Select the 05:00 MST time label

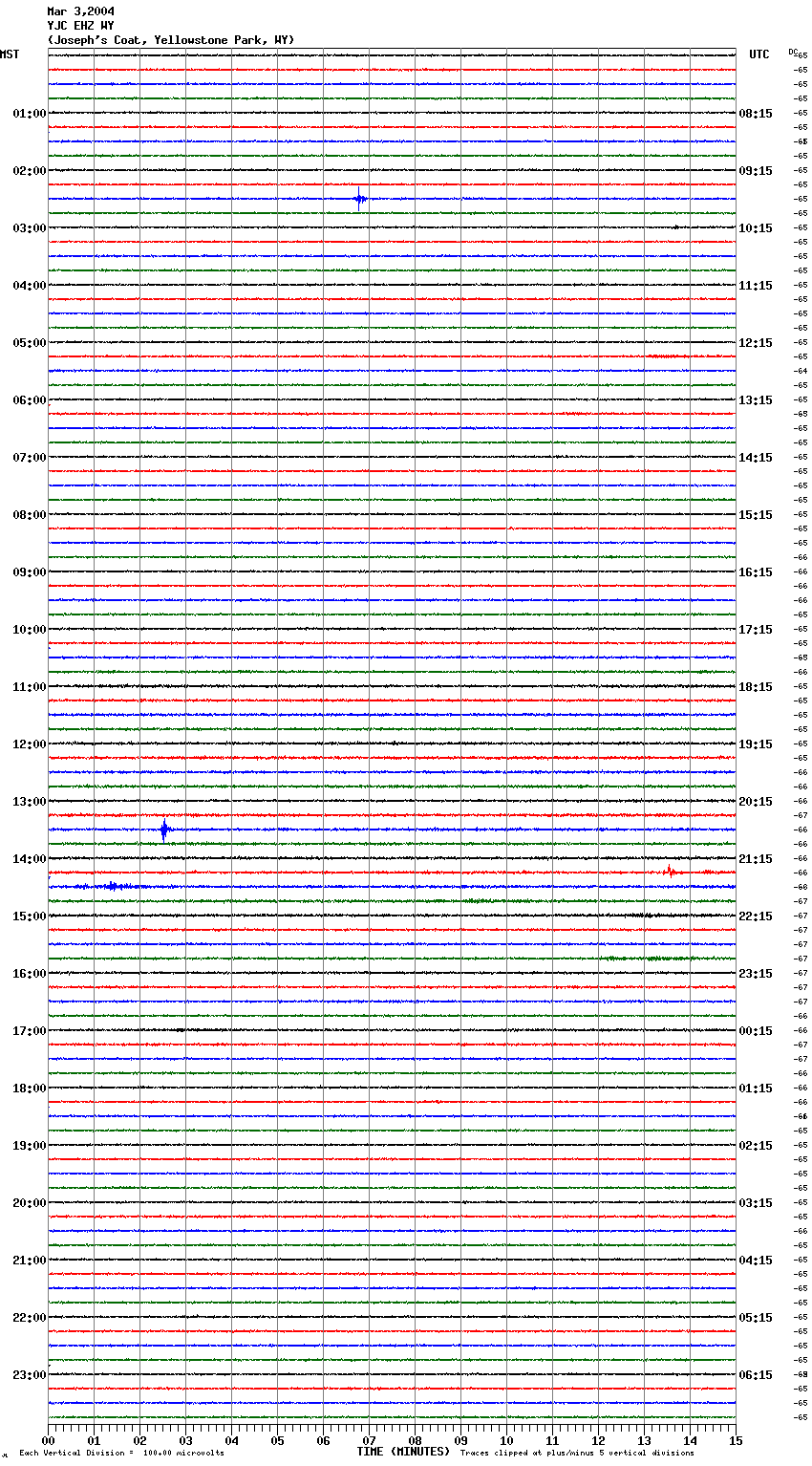click(x=30, y=343)
